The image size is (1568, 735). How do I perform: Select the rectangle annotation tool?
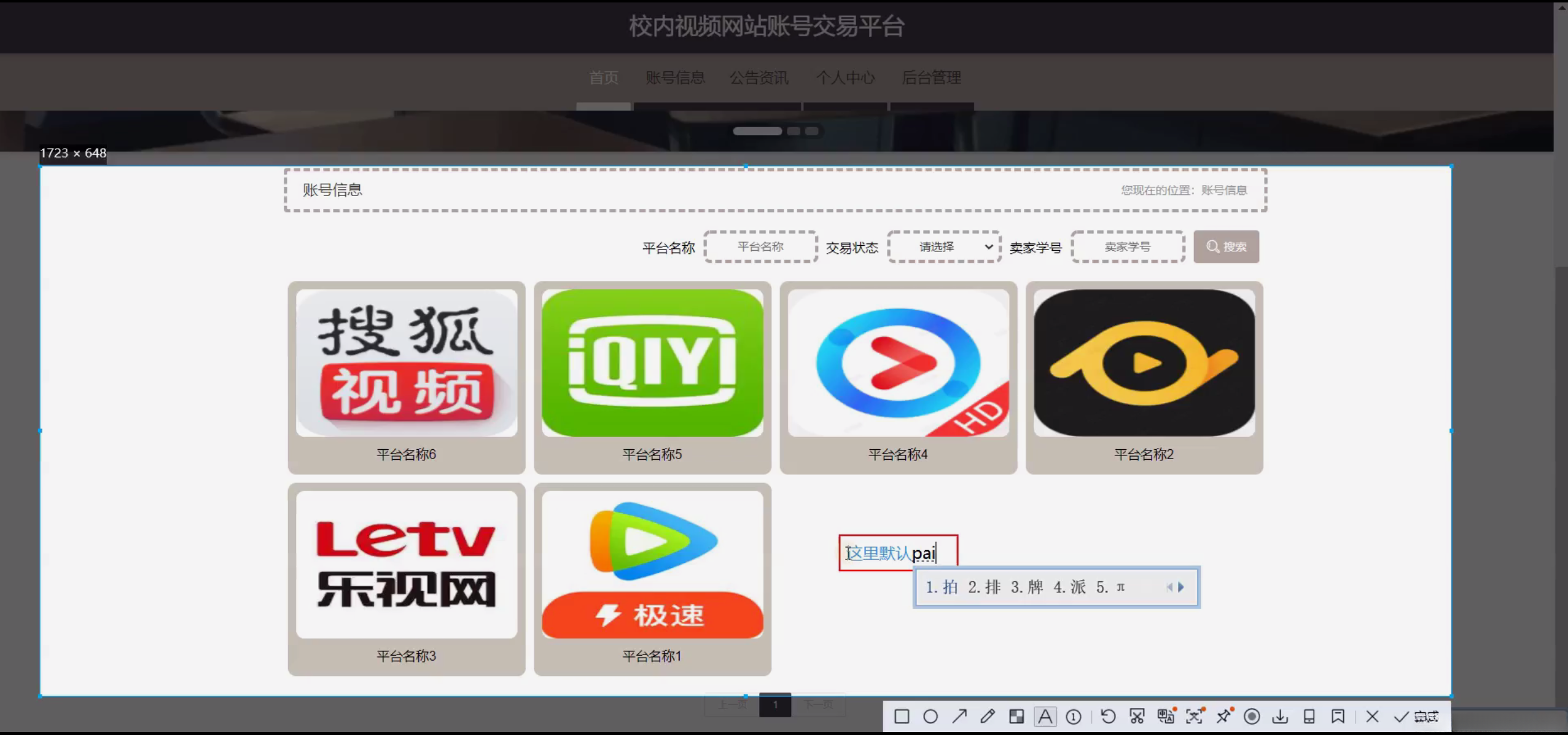click(902, 717)
